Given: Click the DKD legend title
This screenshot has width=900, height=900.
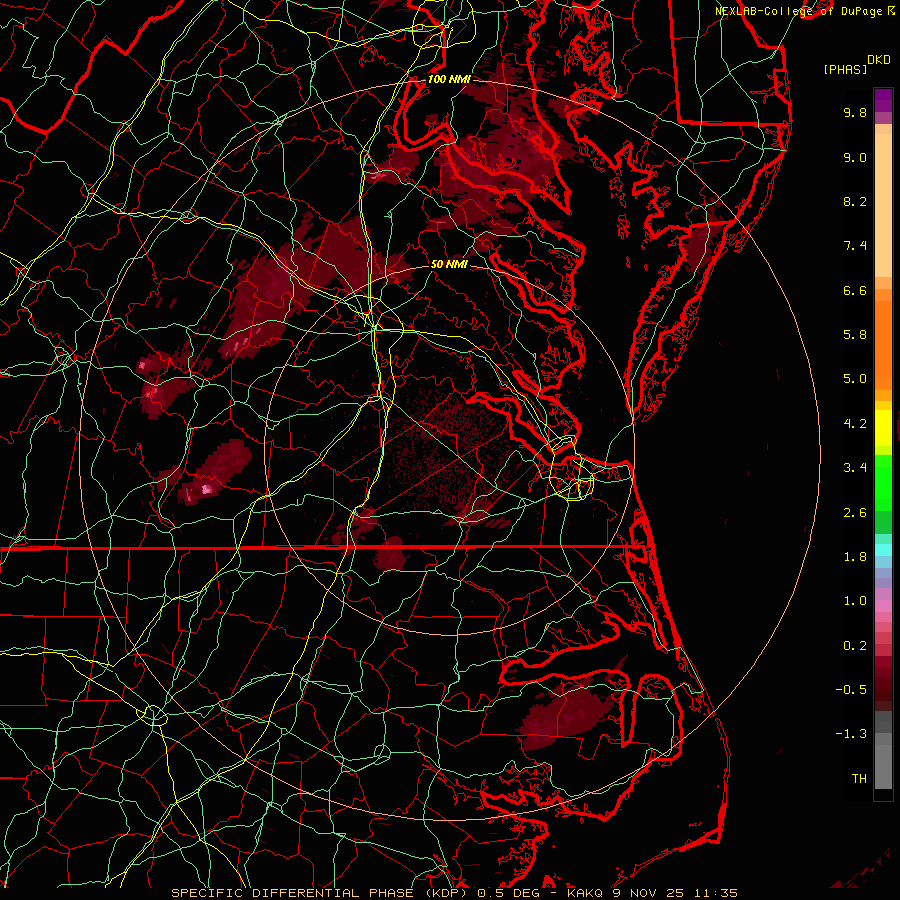Looking at the screenshot, I should (879, 60).
